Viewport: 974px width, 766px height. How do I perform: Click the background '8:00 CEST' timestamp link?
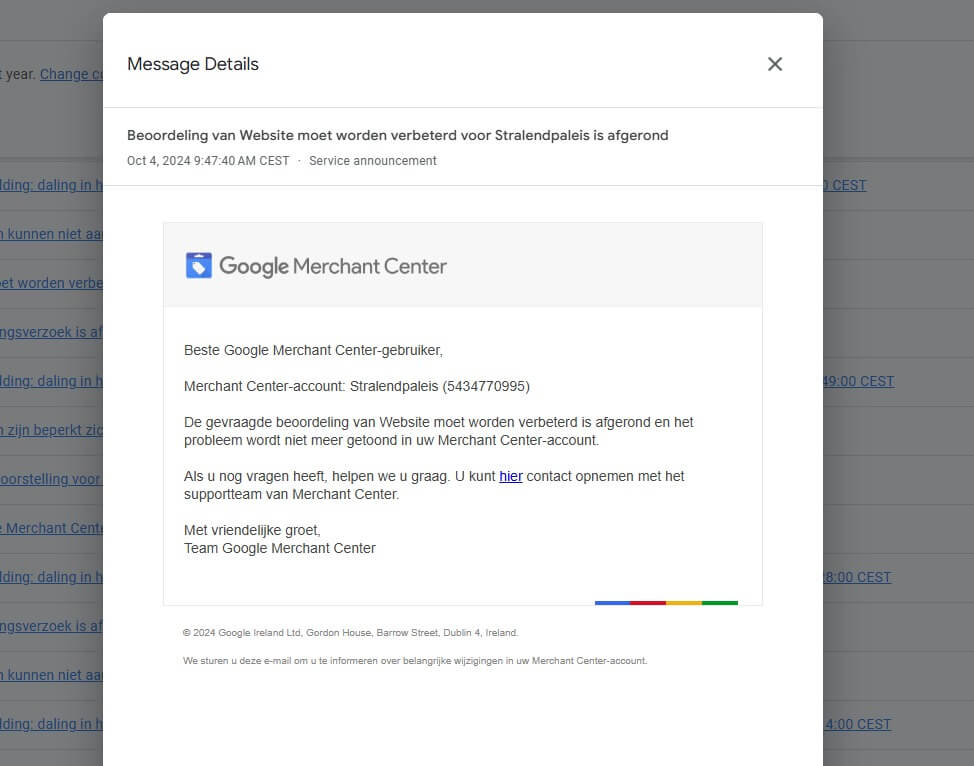click(x=857, y=577)
